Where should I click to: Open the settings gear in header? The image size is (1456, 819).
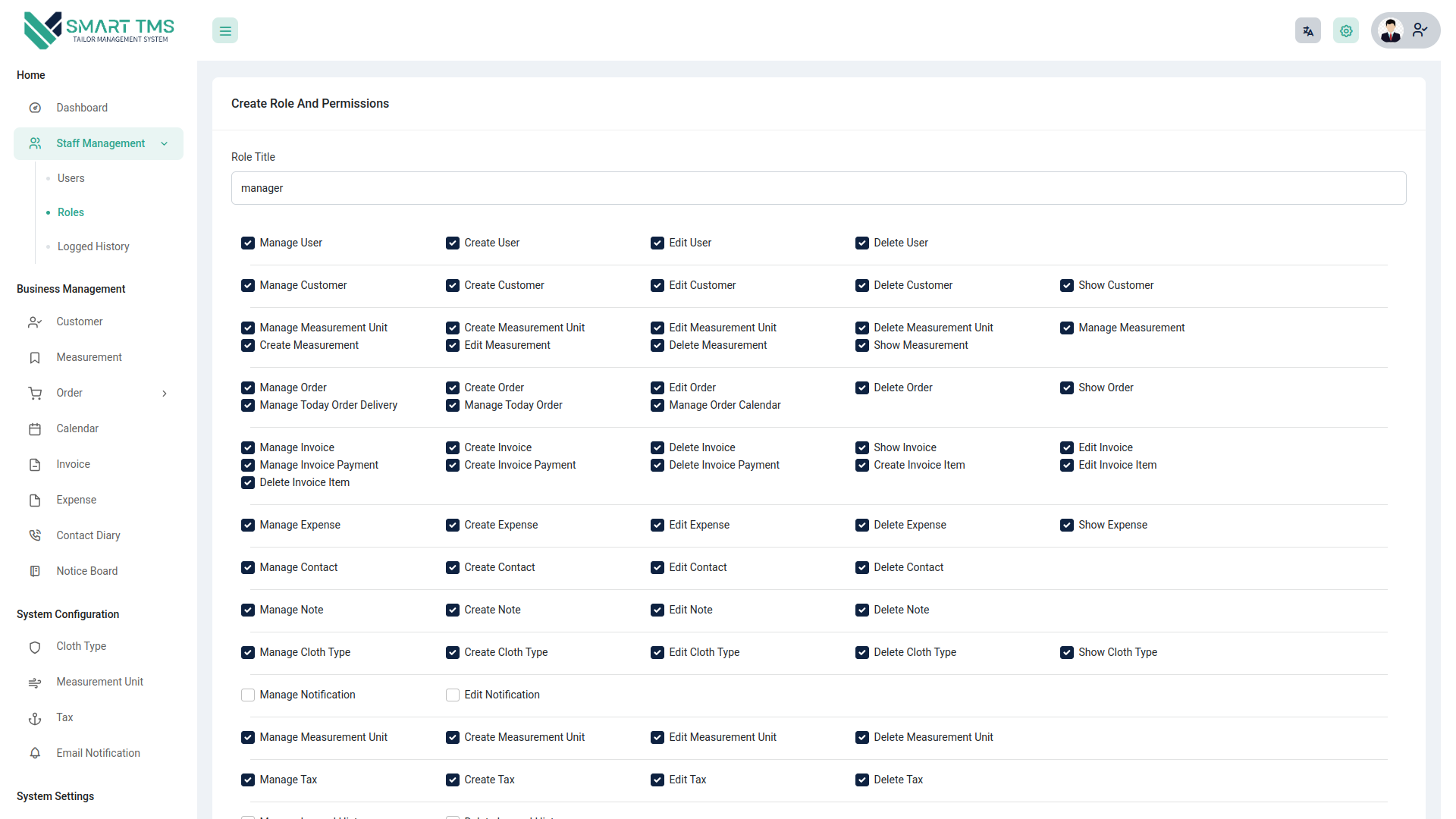pyautogui.click(x=1345, y=30)
